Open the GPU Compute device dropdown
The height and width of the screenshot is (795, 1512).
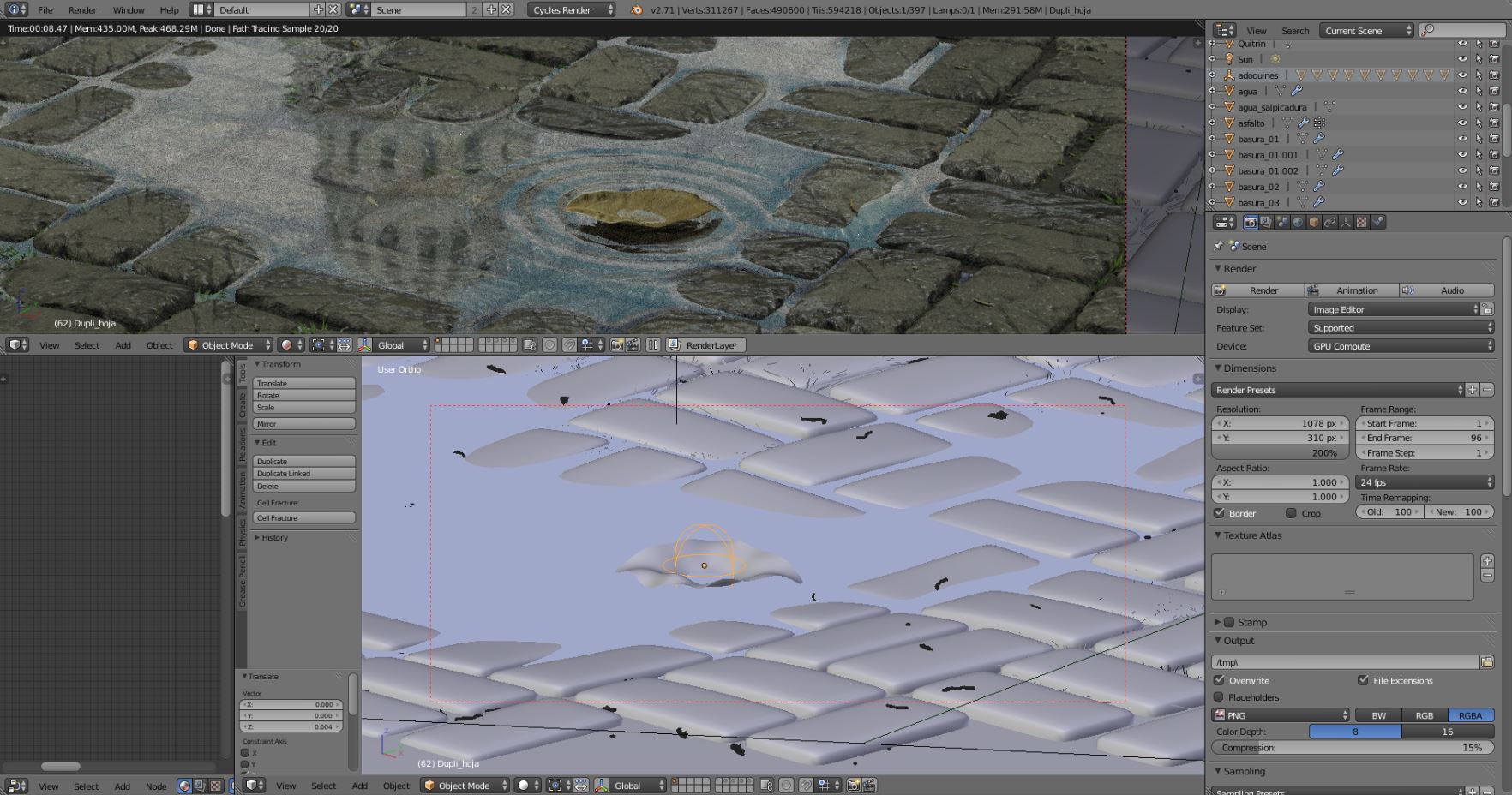click(x=1401, y=346)
